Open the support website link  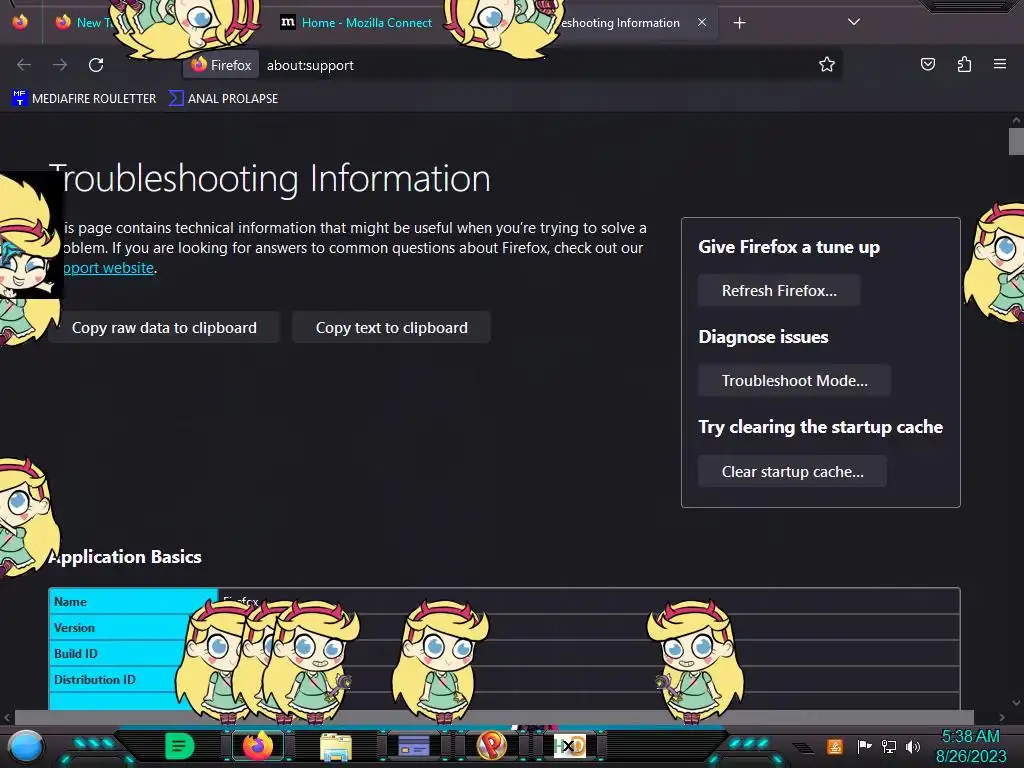pyautogui.click(x=108, y=268)
